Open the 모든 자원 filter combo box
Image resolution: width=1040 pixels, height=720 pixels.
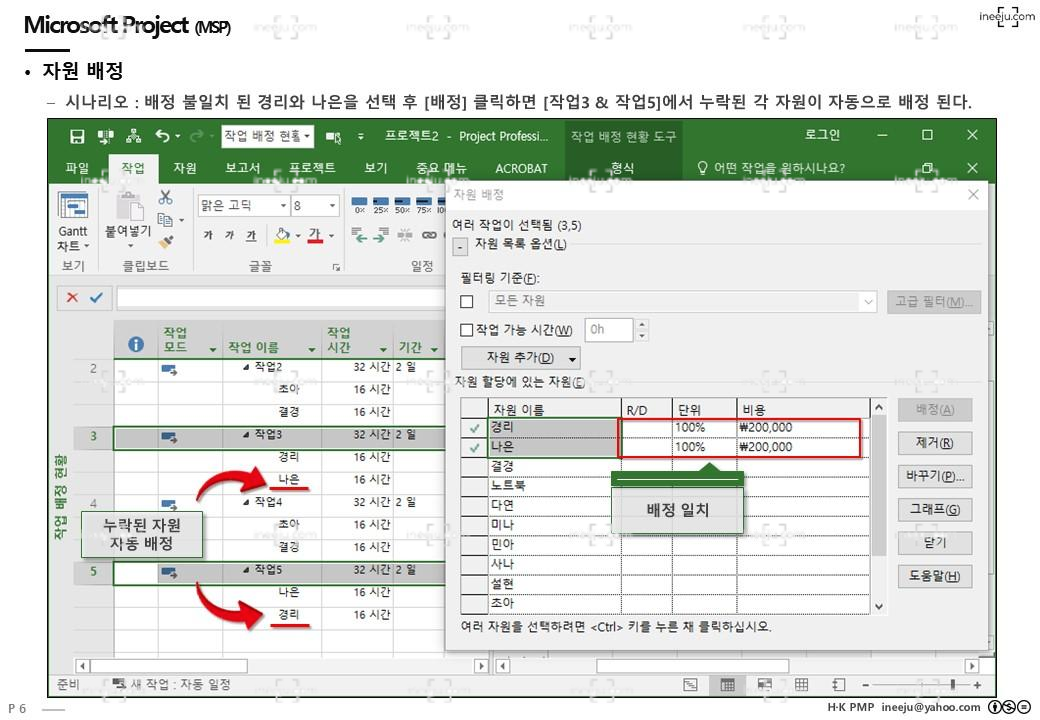tap(682, 302)
